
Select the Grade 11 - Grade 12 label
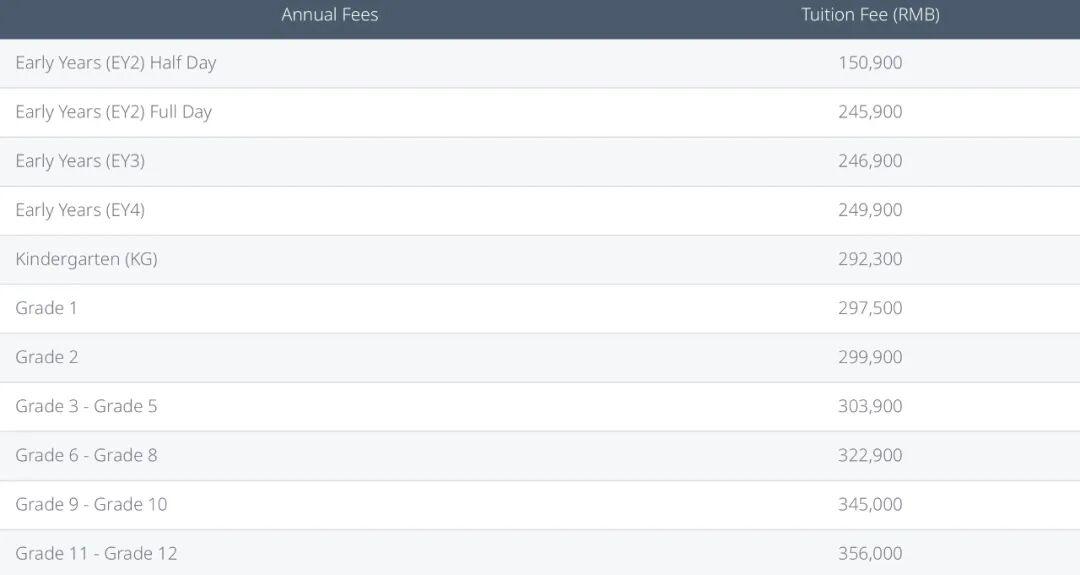[96, 553]
